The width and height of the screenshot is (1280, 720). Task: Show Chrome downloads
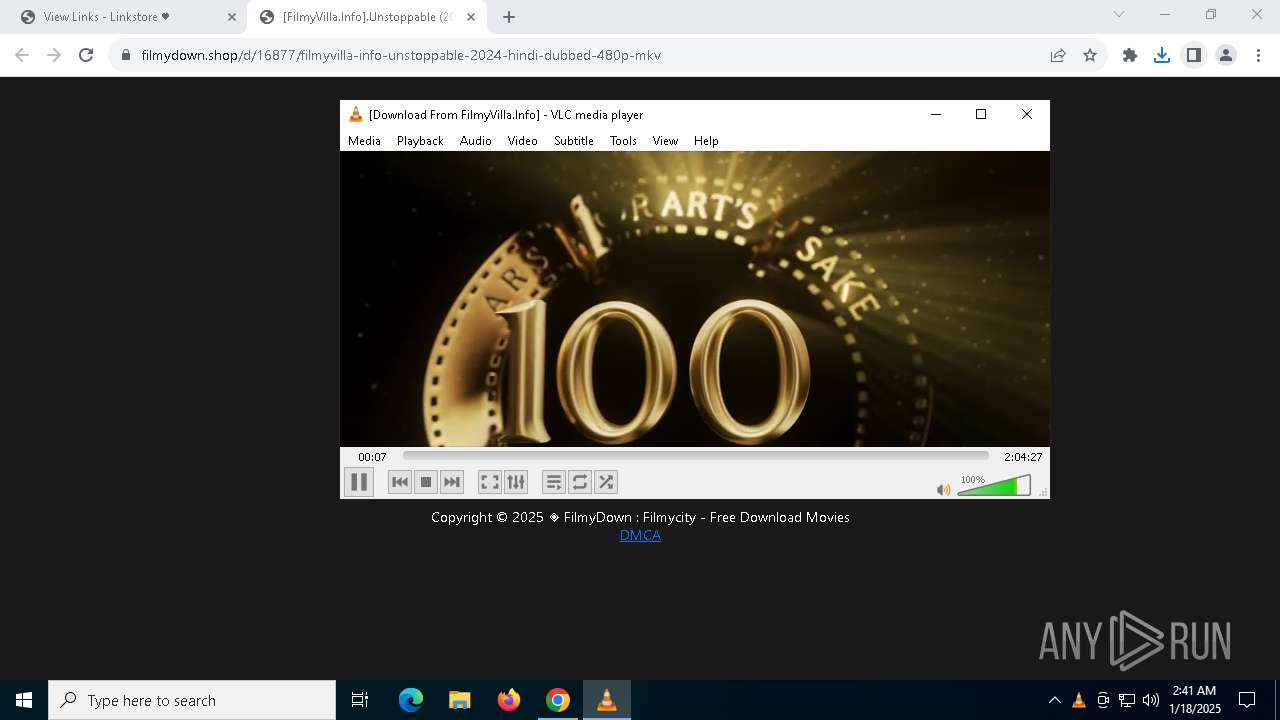(x=1162, y=55)
